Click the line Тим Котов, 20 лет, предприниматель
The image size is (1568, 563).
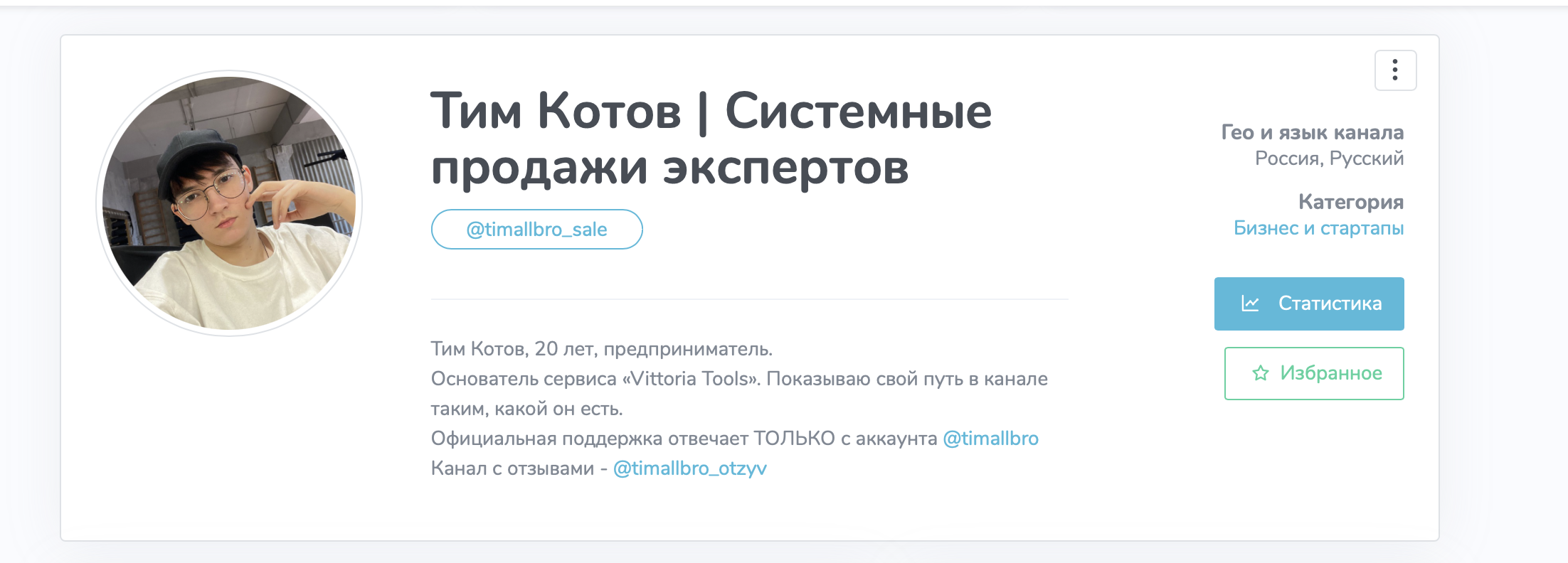coord(601,349)
